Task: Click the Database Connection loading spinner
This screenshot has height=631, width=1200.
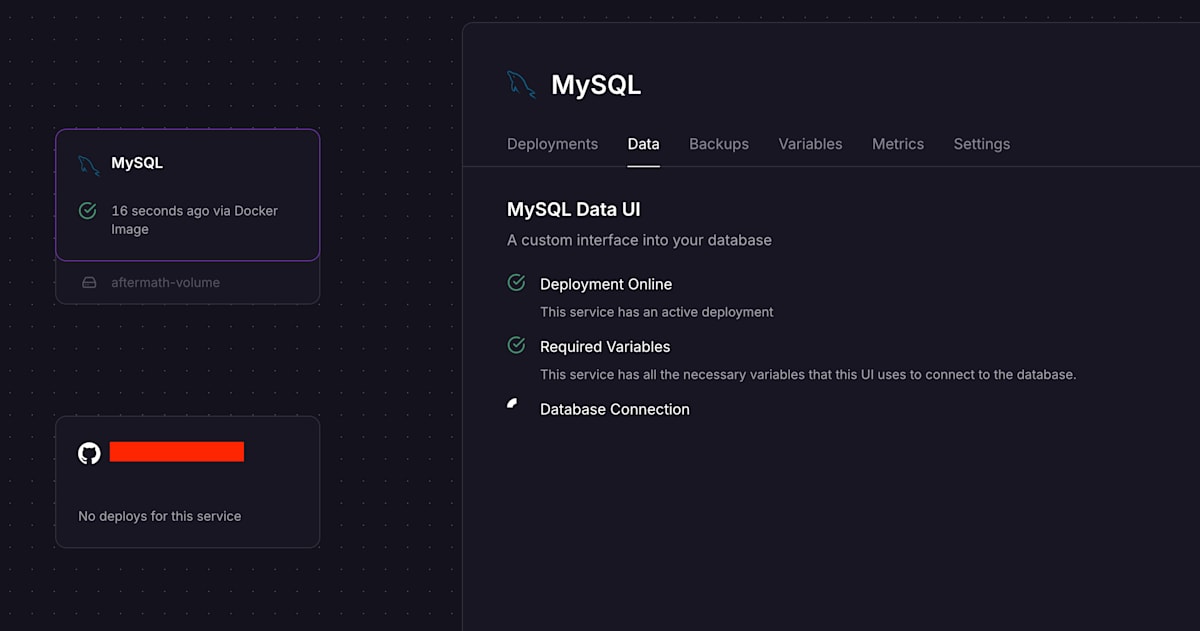Action: [514, 405]
